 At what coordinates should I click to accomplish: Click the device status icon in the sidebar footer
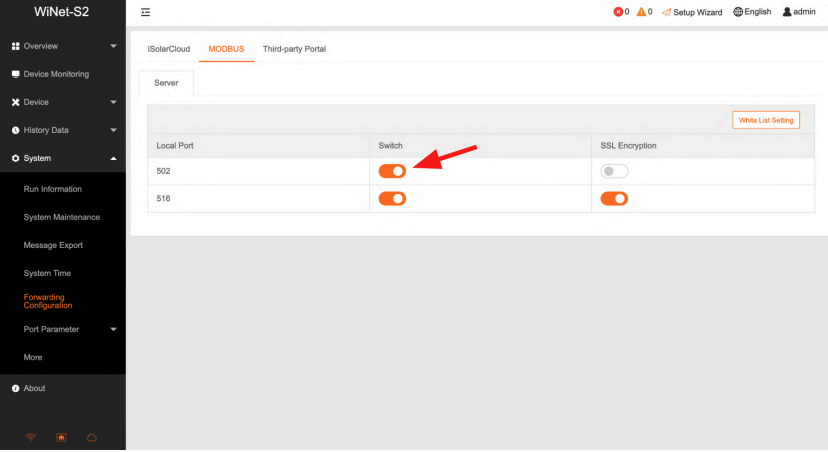(x=61, y=437)
